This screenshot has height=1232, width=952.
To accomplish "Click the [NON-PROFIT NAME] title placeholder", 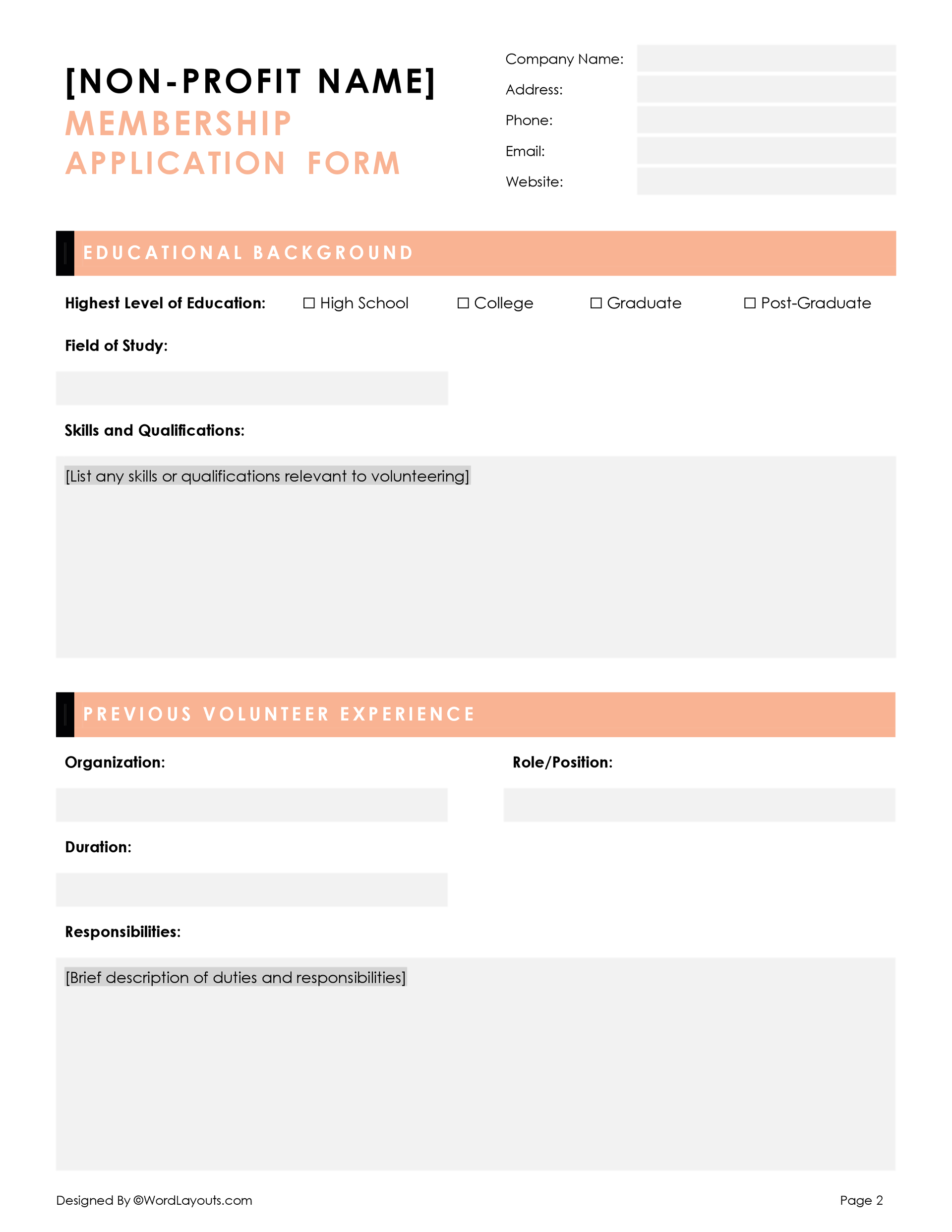I will pos(250,81).
